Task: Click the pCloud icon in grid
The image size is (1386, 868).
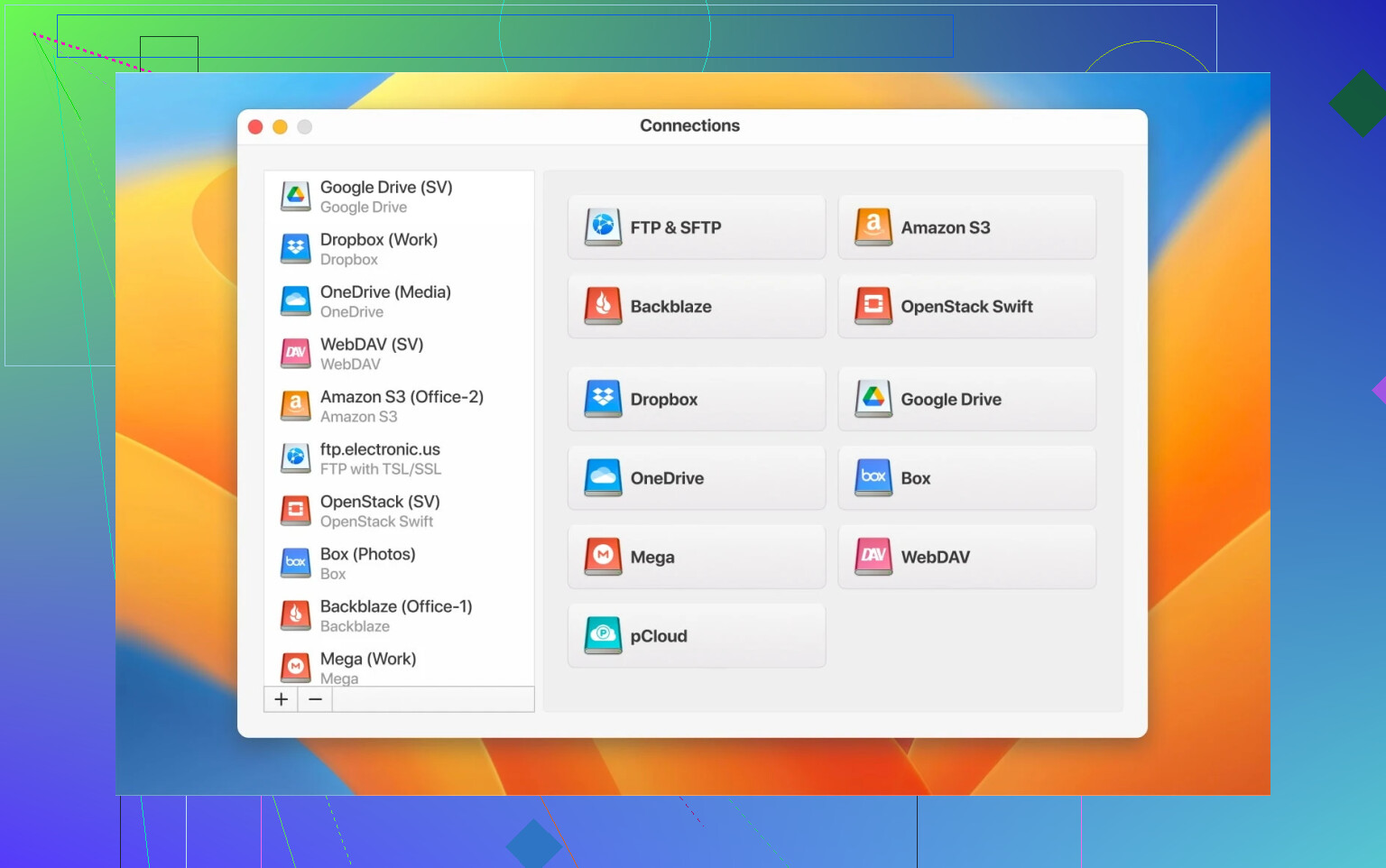Action: [x=603, y=635]
